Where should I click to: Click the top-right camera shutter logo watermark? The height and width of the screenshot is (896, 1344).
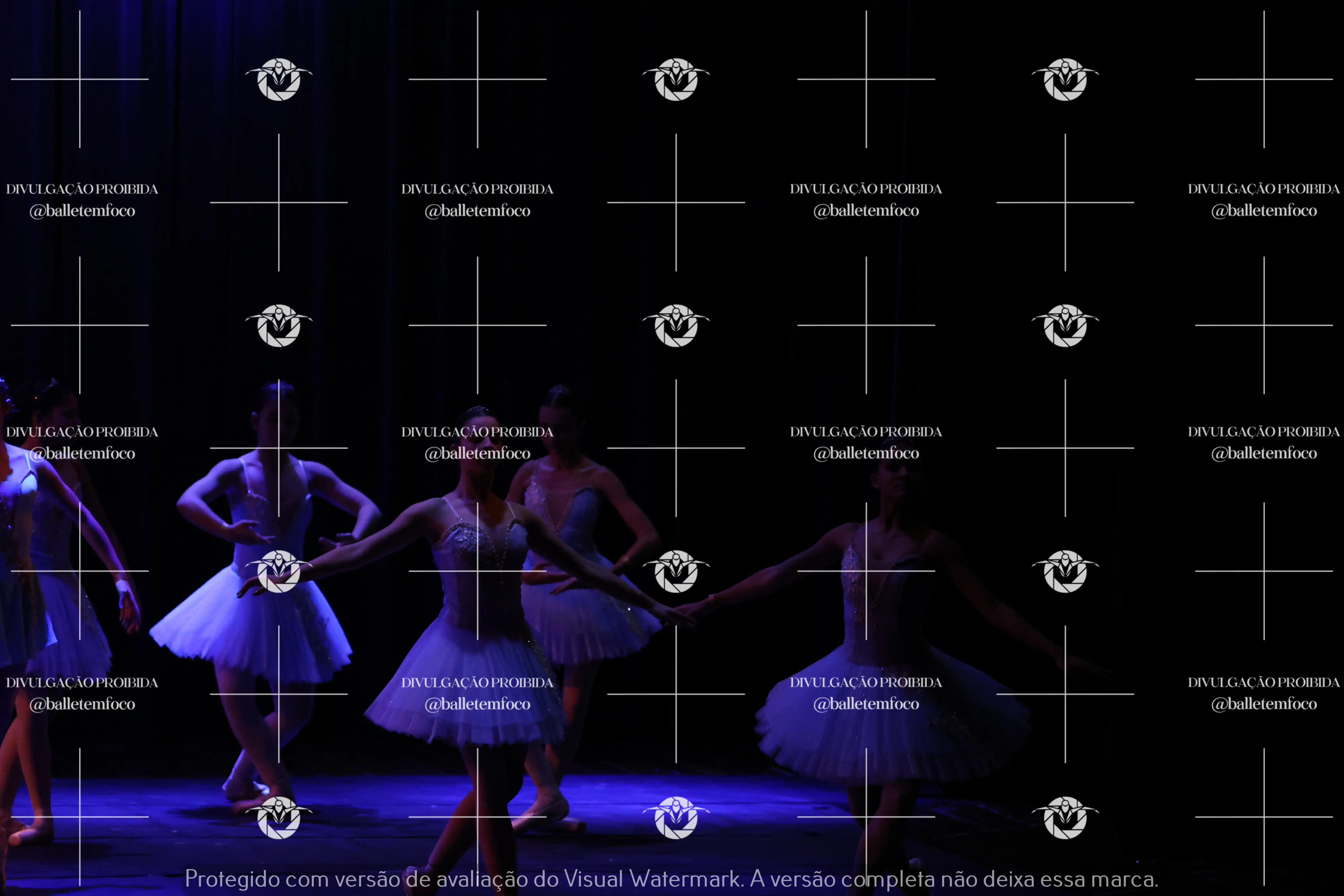pos(1065,80)
